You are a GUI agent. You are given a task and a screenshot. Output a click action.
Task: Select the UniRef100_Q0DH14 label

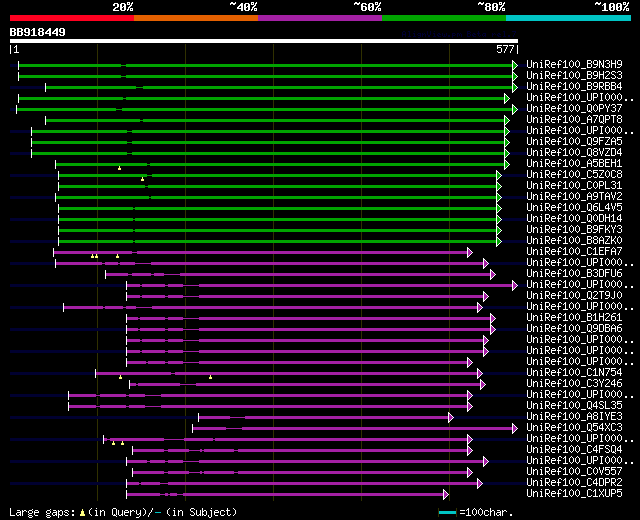(574, 218)
